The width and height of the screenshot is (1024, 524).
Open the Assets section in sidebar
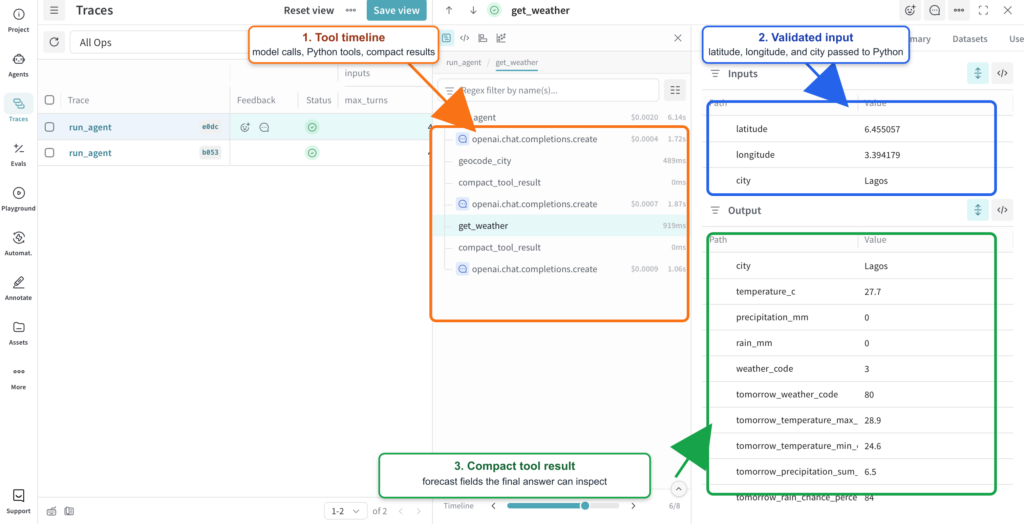click(x=18, y=332)
